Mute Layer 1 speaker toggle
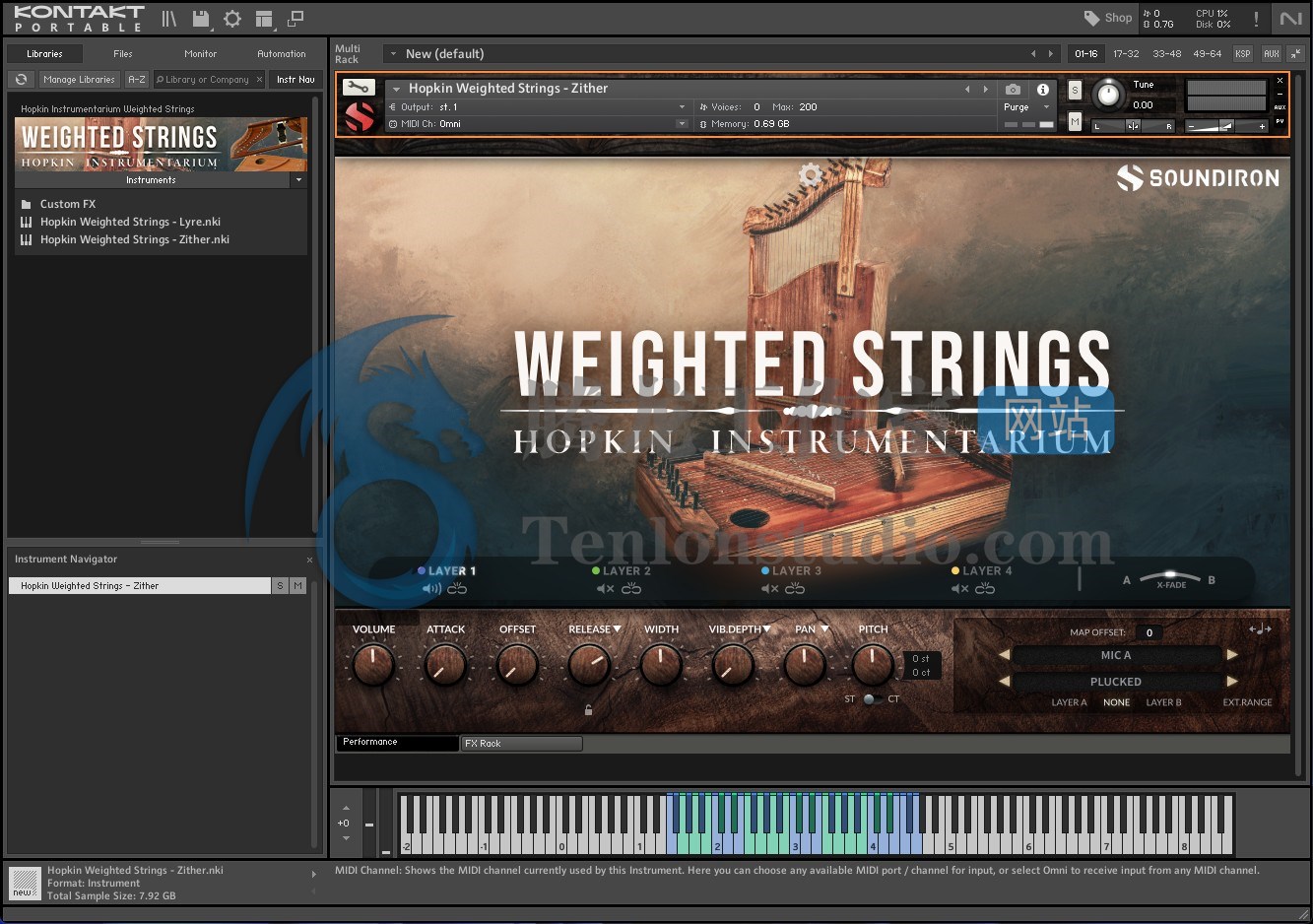The width and height of the screenshot is (1313, 924). tap(431, 589)
